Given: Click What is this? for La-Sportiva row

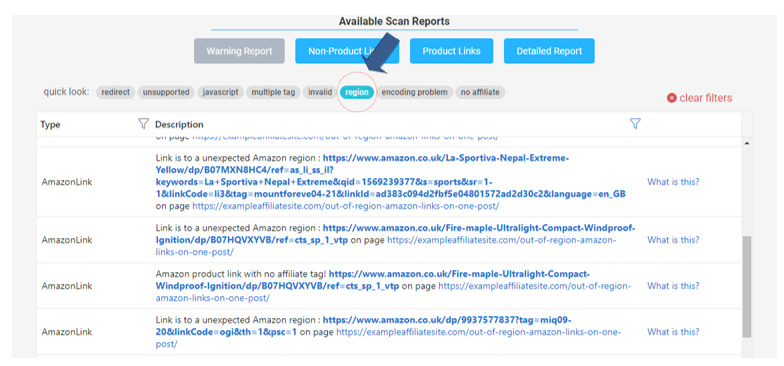Looking at the screenshot, I should [x=673, y=182].
